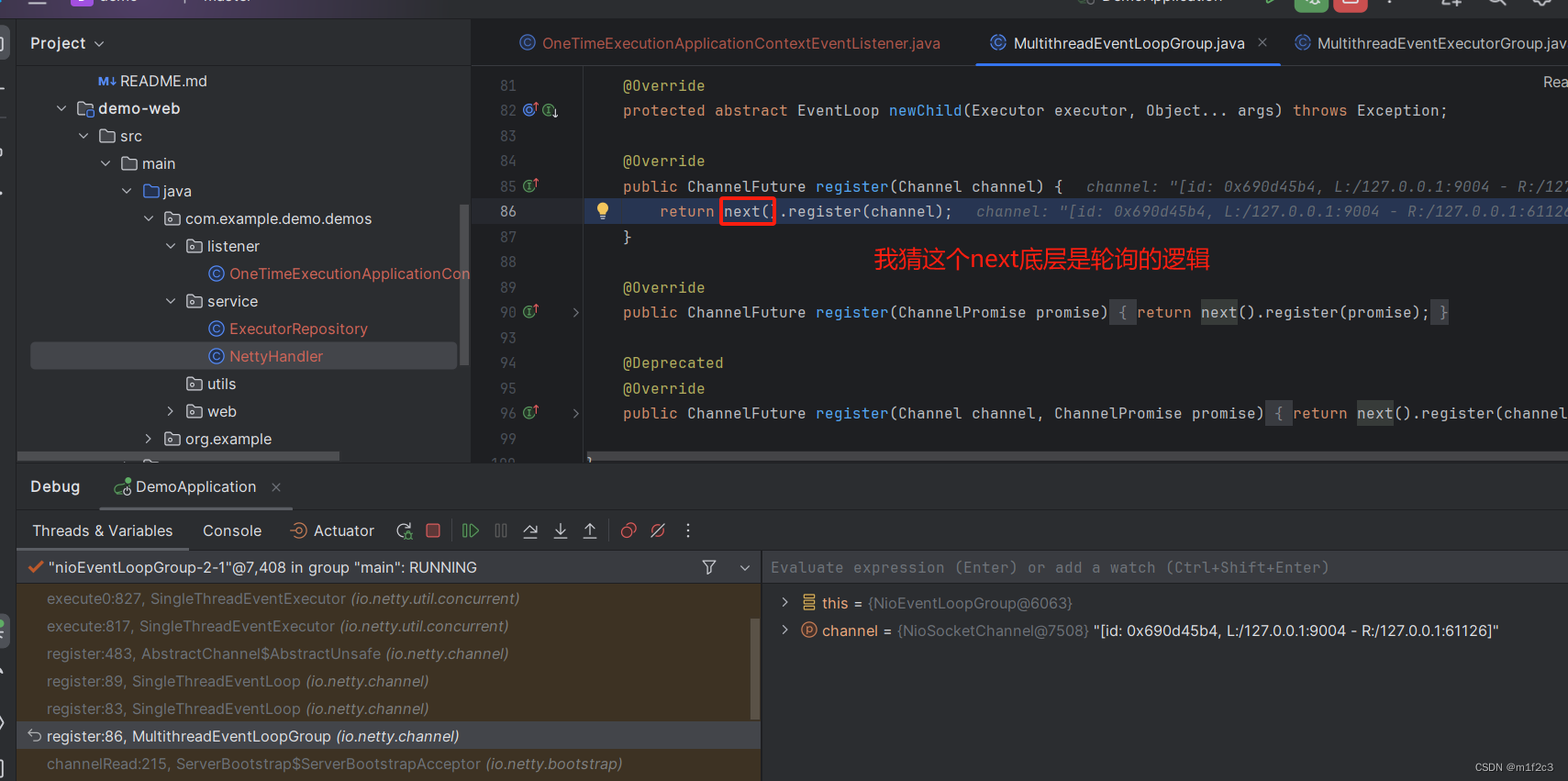Resume program execution
Screen dimensions: 1568x781
tap(471, 530)
